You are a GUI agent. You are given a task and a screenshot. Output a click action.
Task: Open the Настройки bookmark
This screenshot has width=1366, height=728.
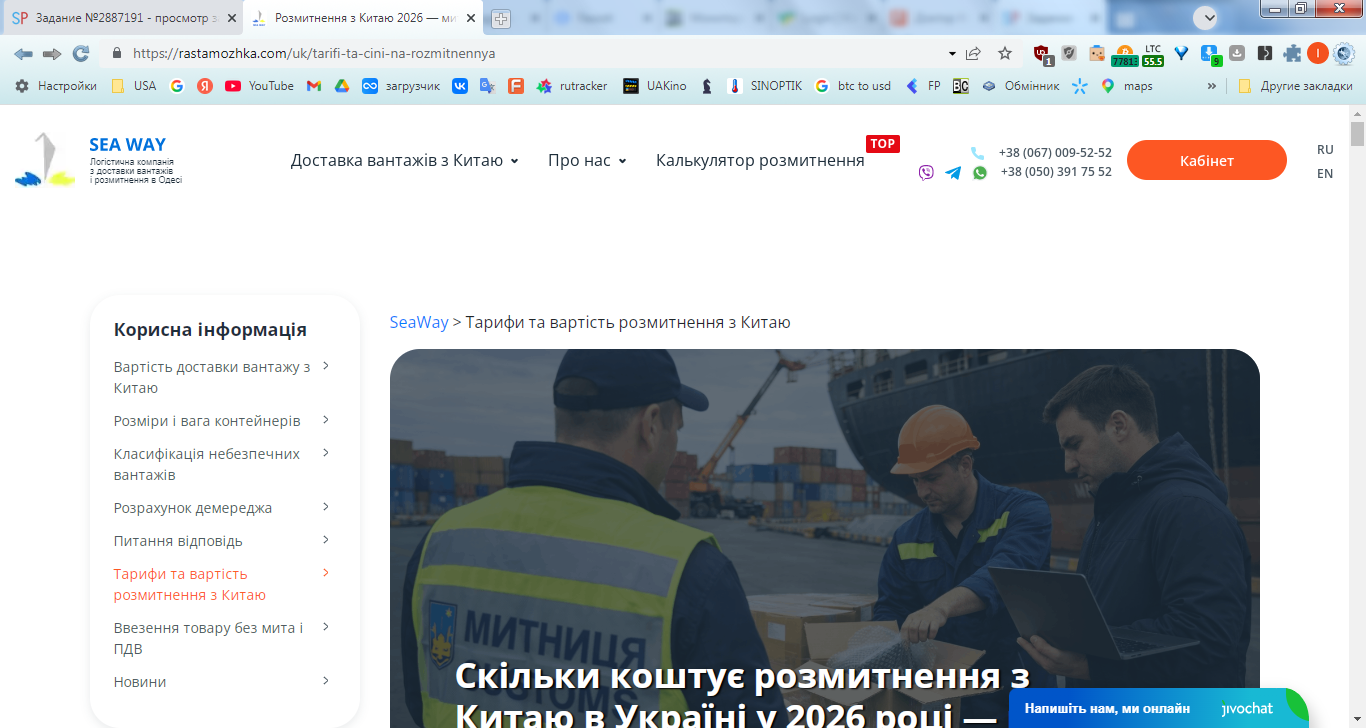pyautogui.click(x=56, y=86)
